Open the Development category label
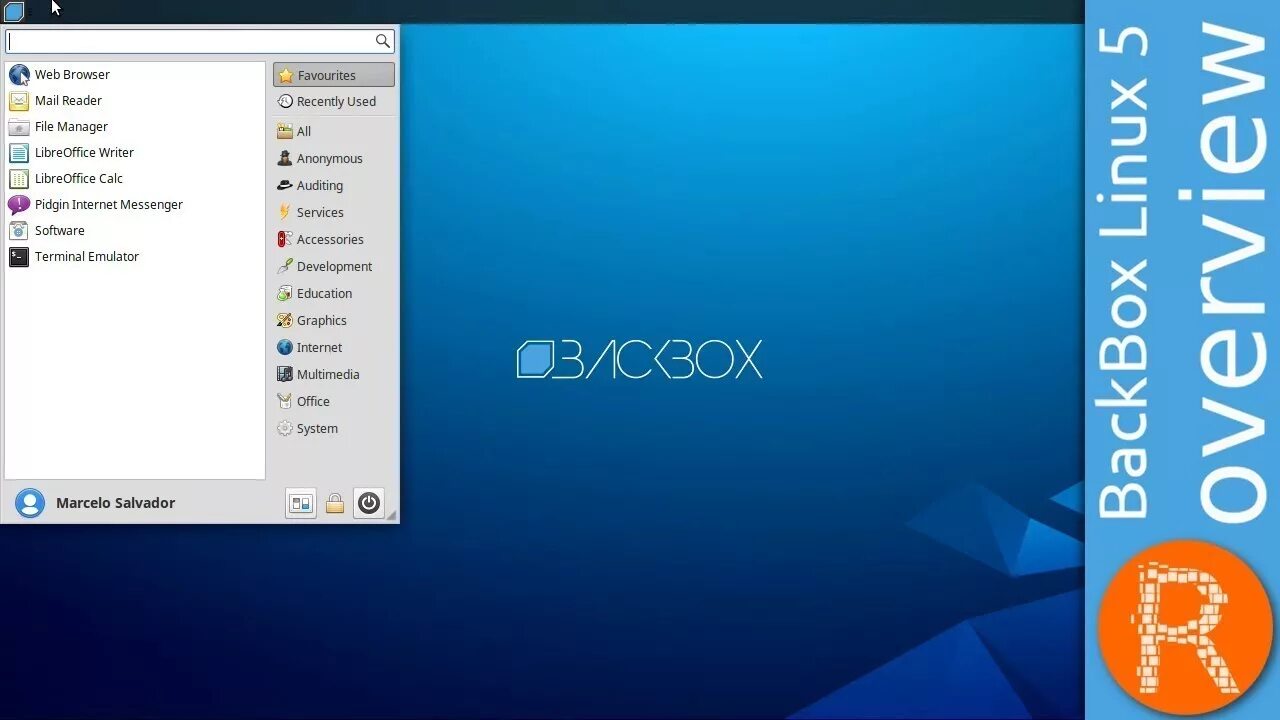Image resolution: width=1280 pixels, height=720 pixels. [x=334, y=267]
